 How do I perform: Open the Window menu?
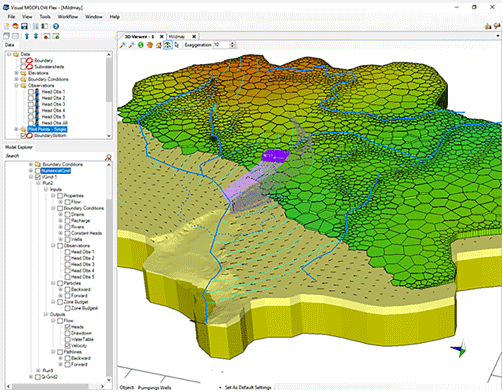tap(94, 17)
